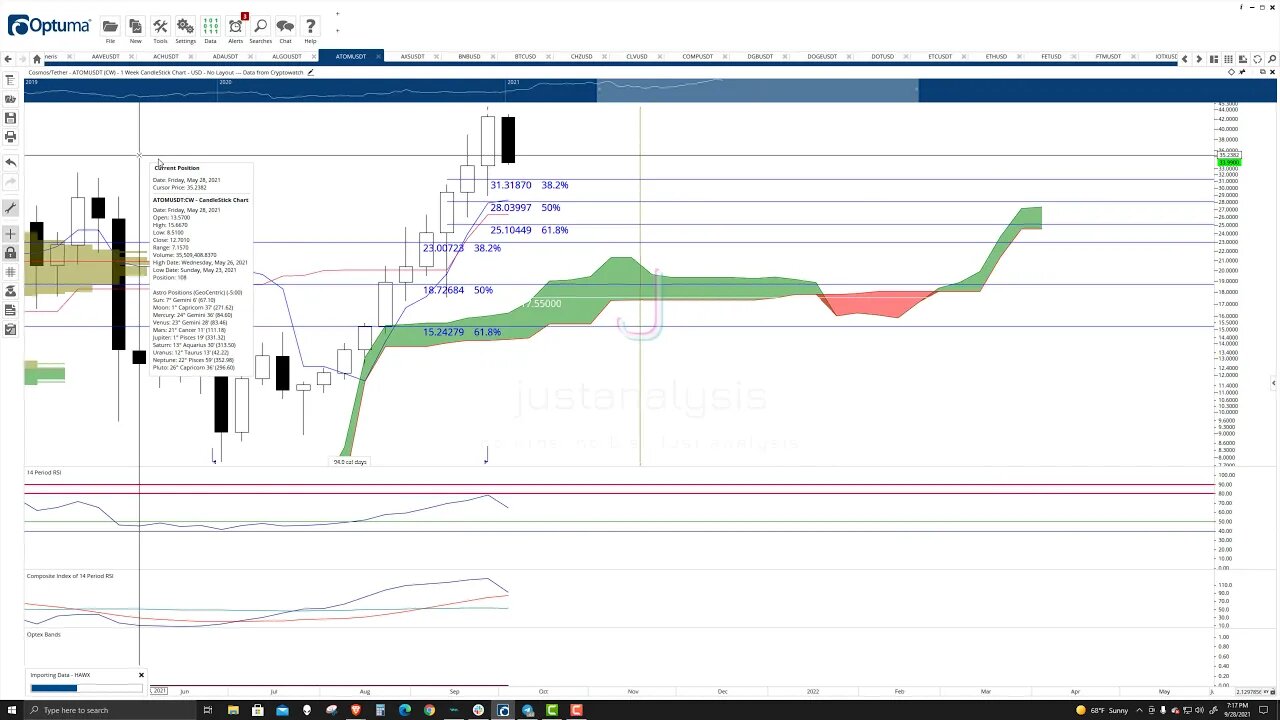Open Chrome from the taskbar
The height and width of the screenshot is (720, 1280).
tap(429, 710)
